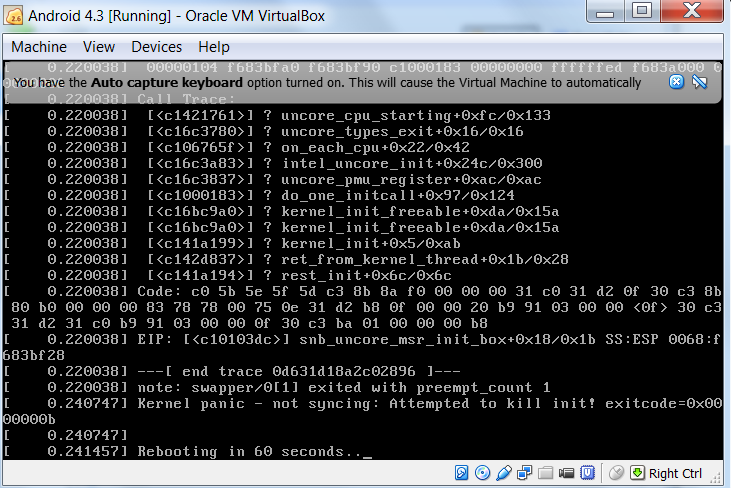The image size is (731, 488).
Task: Maximize the VirtualBox window
Action: pyautogui.click(x=640, y=12)
